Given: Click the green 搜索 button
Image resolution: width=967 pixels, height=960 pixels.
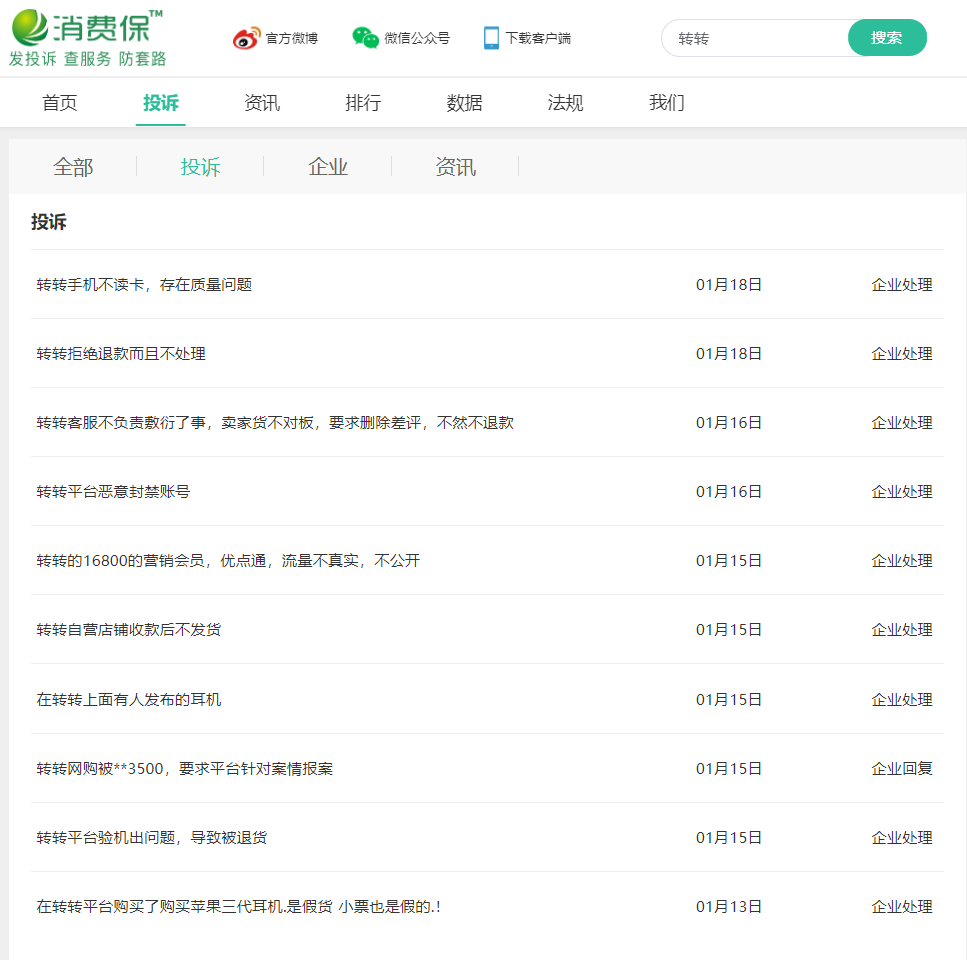Looking at the screenshot, I should (887, 38).
